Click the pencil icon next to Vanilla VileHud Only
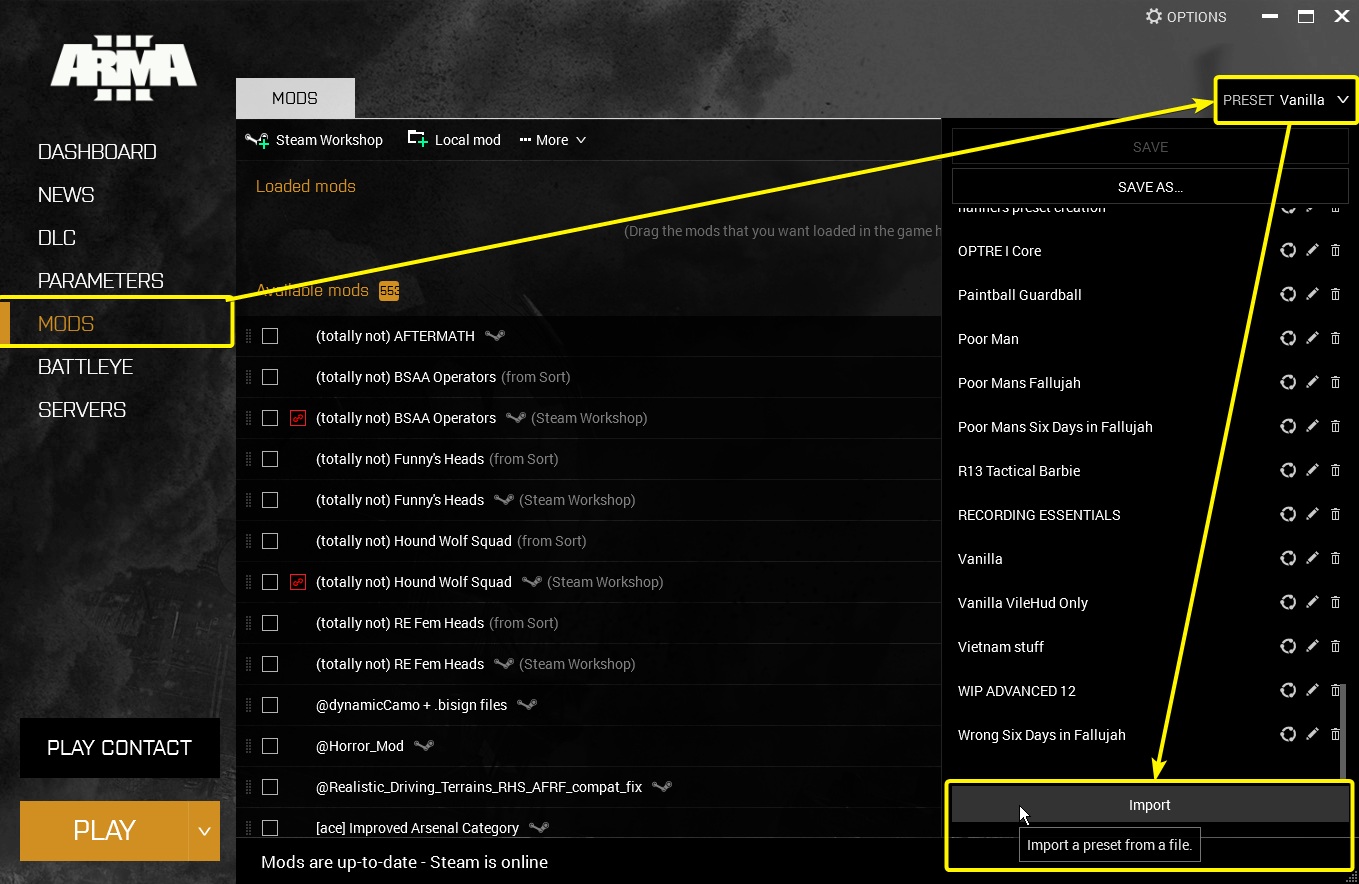The height and width of the screenshot is (884, 1359). (x=1313, y=602)
